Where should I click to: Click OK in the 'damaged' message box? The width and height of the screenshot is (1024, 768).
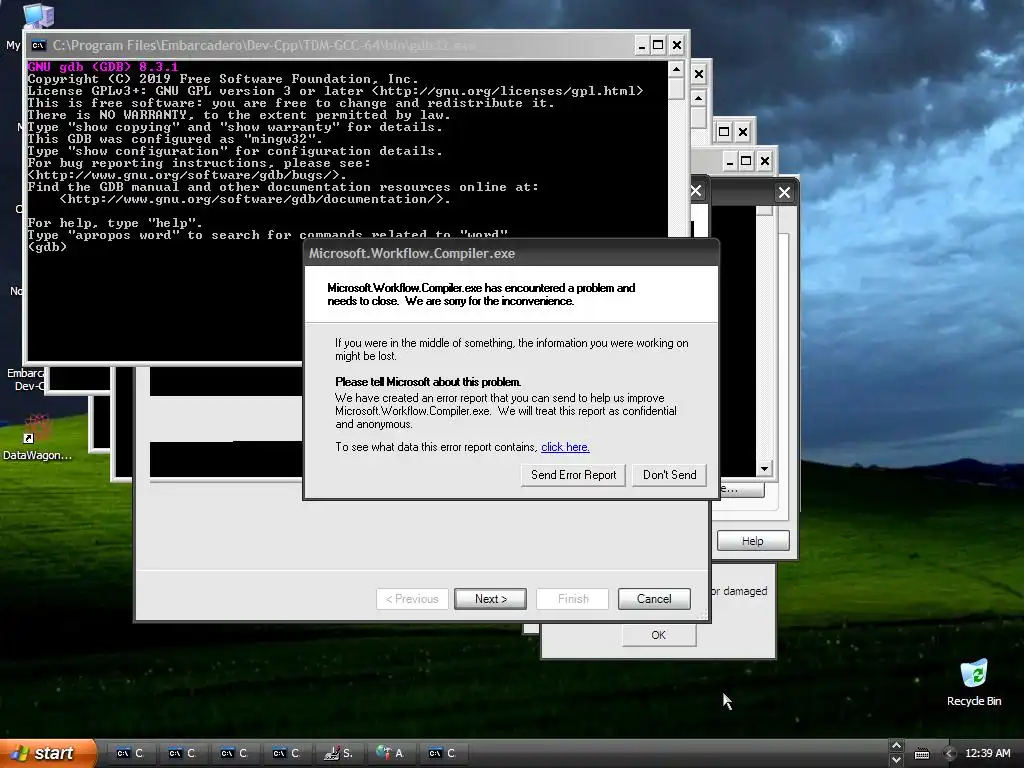click(658, 635)
